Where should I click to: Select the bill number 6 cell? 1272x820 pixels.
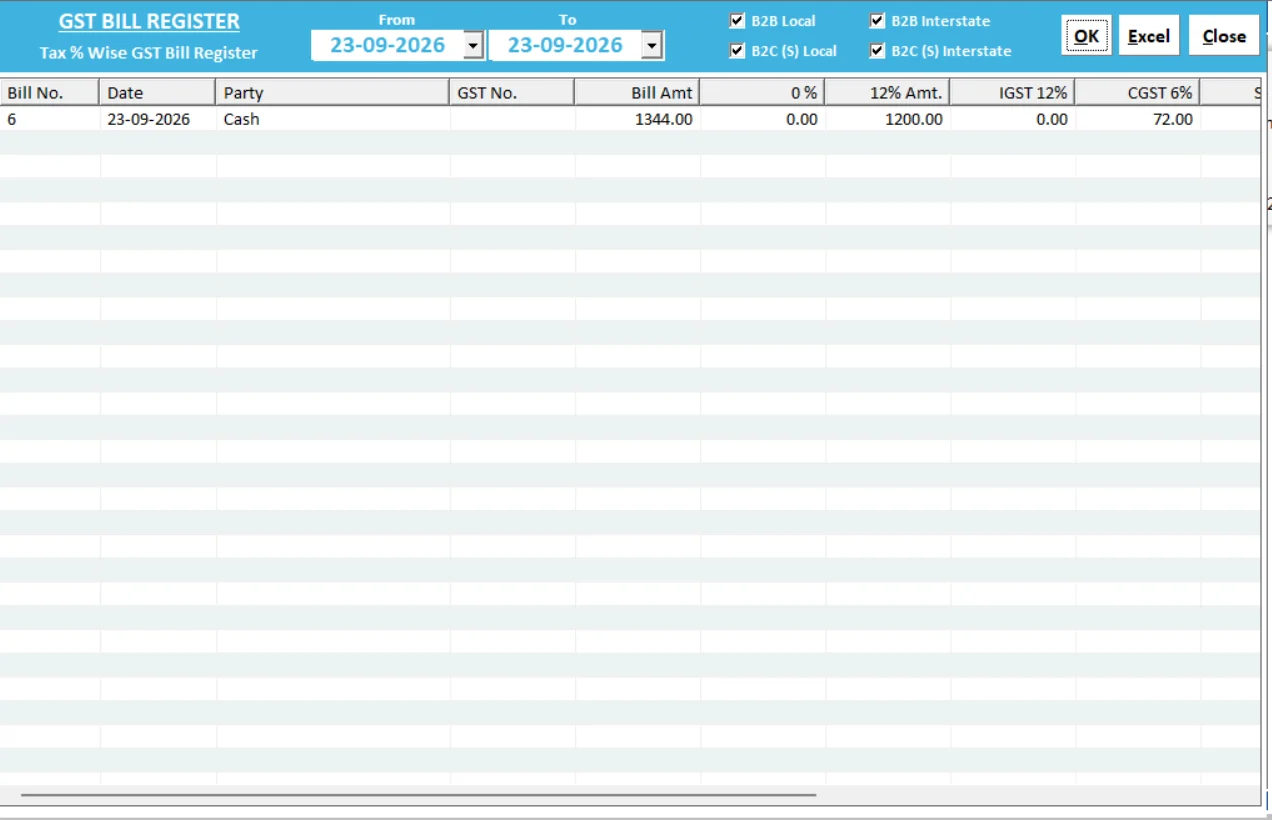click(49, 119)
